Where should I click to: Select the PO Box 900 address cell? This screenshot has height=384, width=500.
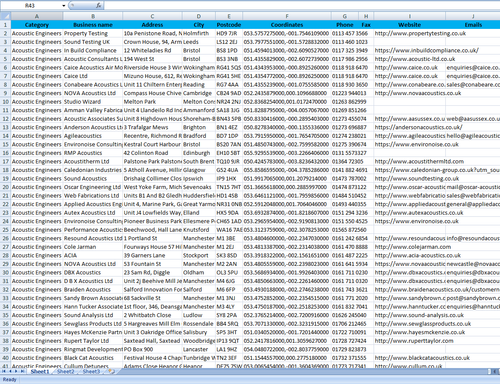[152, 350]
